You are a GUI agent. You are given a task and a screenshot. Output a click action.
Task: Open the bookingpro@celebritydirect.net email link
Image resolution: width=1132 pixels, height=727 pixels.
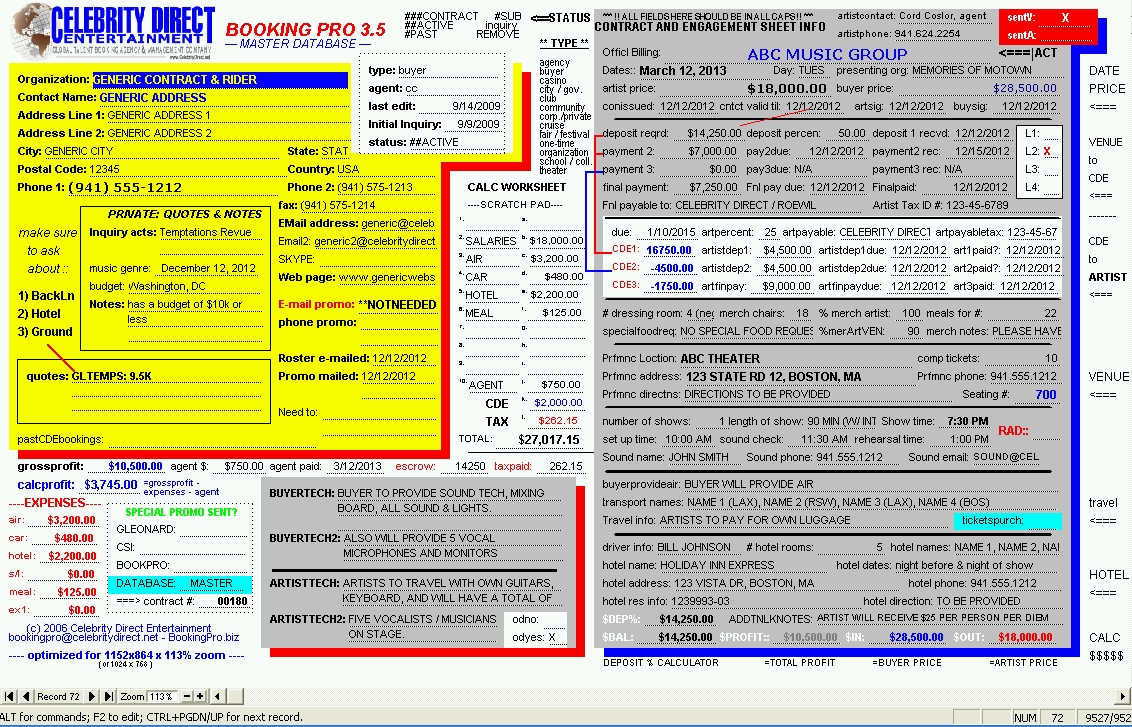(83, 638)
